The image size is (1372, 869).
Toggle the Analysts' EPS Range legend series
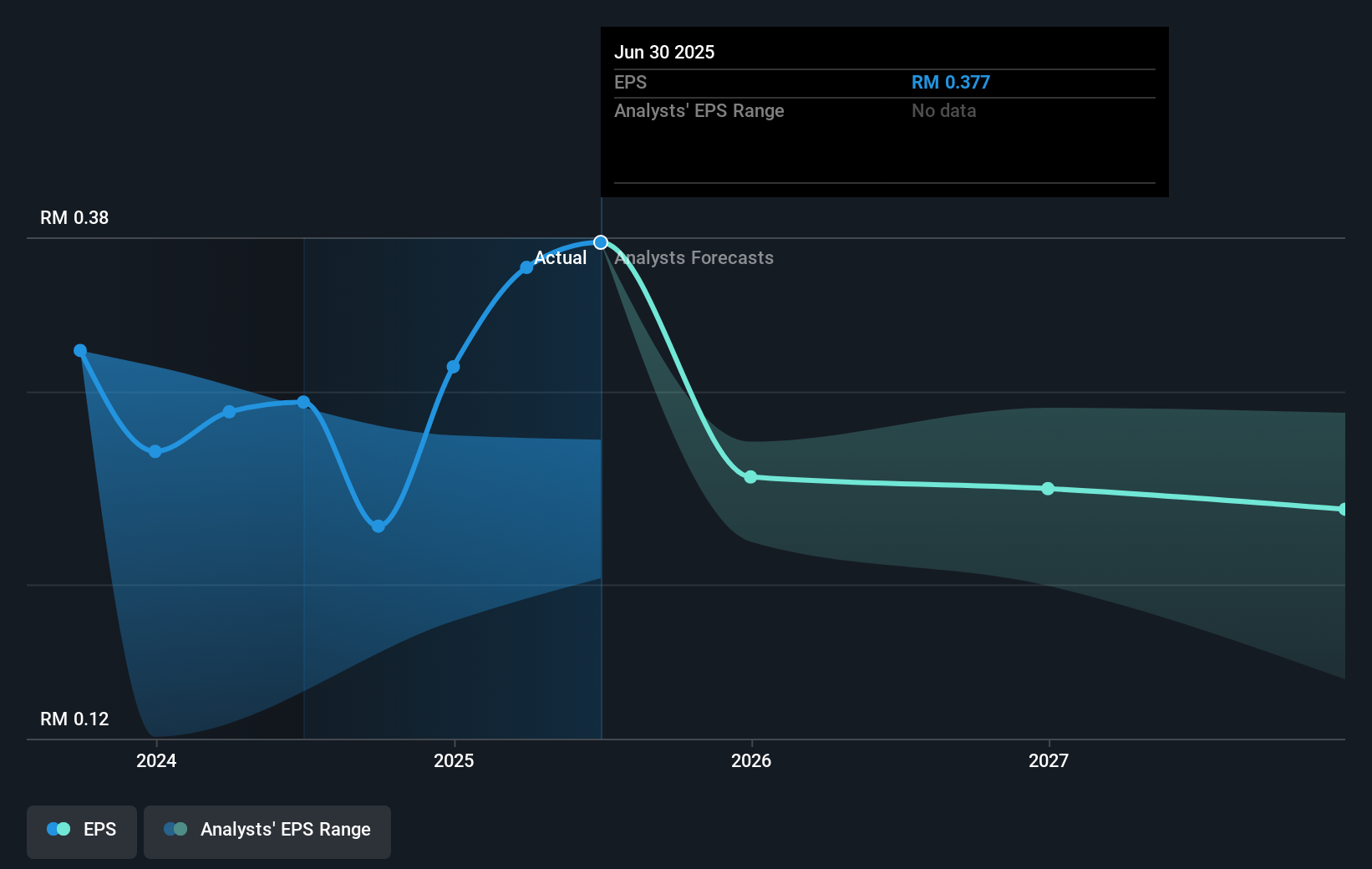pyautogui.click(x=267, y=831)
